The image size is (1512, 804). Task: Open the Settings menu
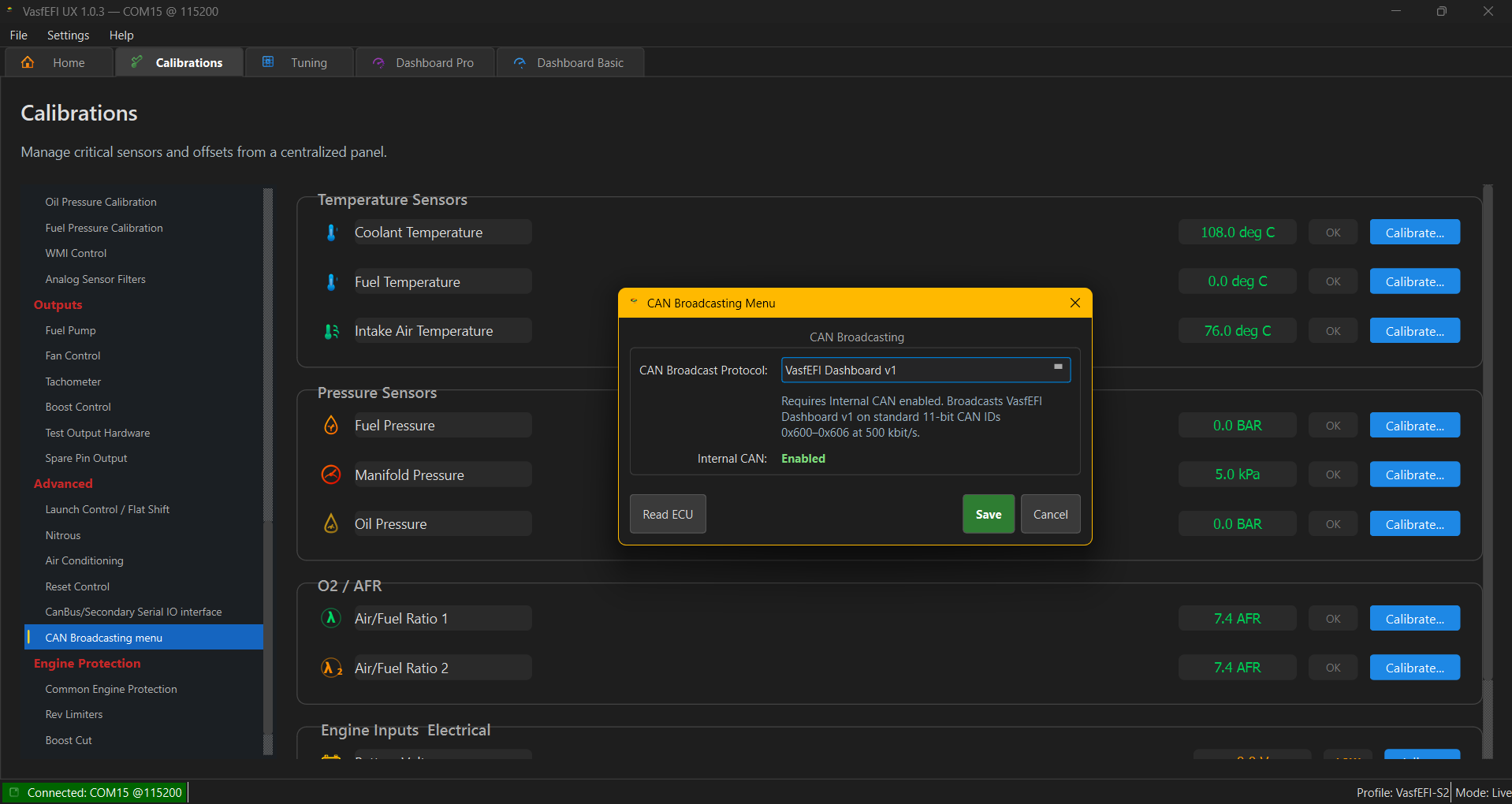click(68, 35)
